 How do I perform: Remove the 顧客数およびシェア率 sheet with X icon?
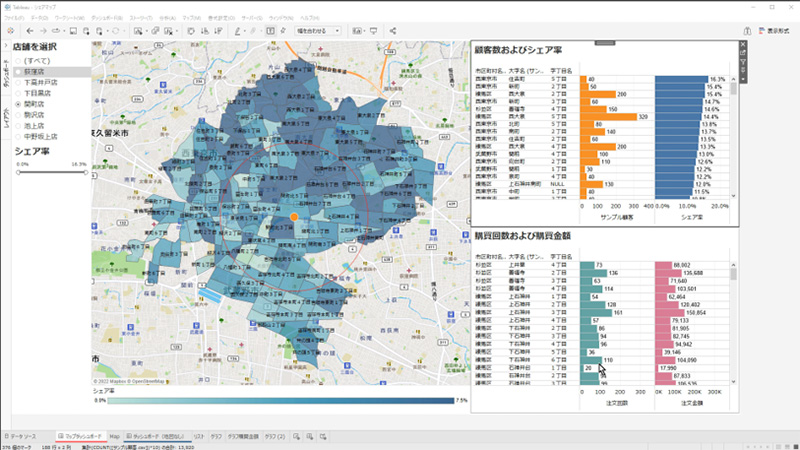pos(742,46)
